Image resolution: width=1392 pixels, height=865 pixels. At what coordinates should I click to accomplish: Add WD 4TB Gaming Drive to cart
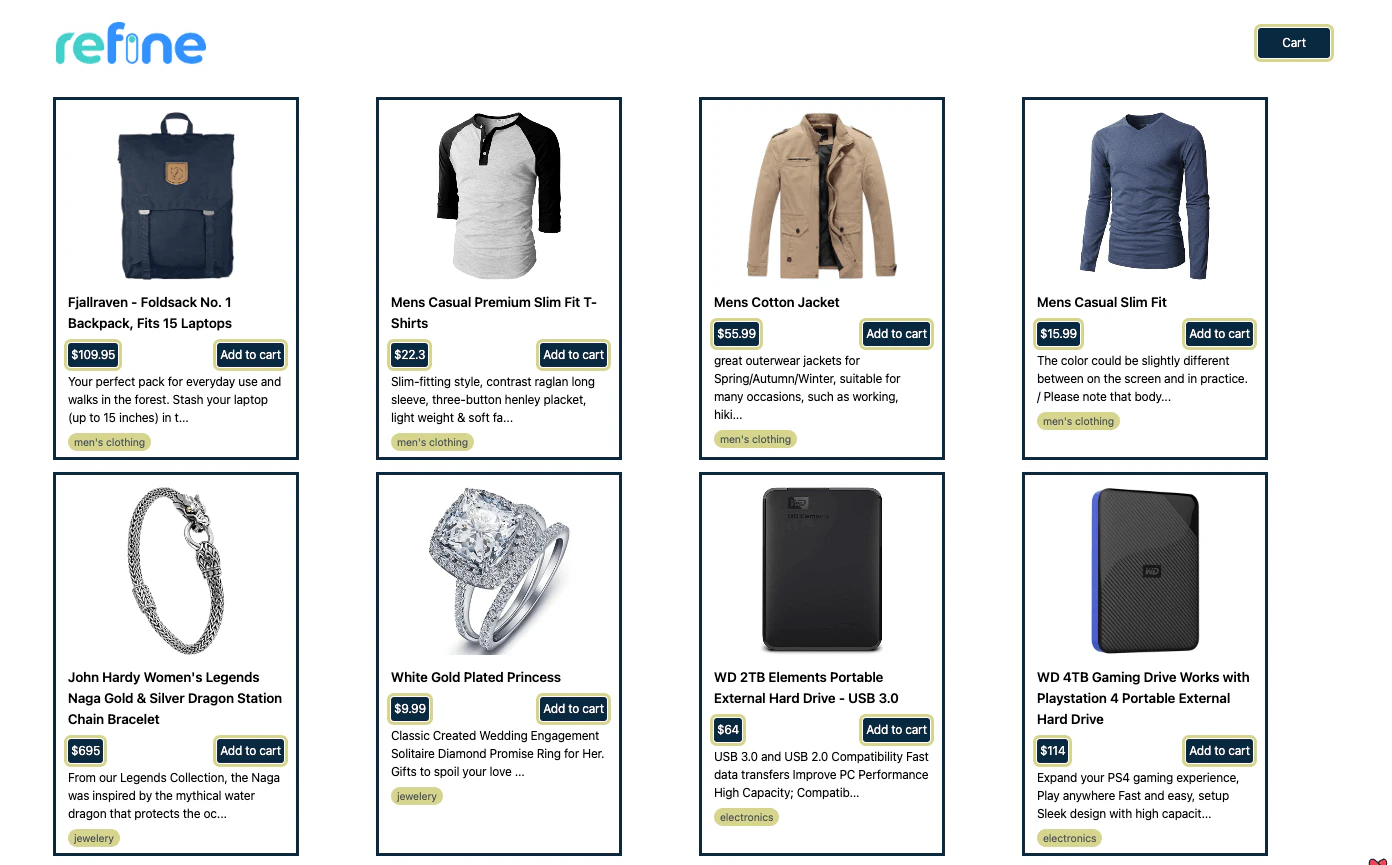pos(1219,751)
